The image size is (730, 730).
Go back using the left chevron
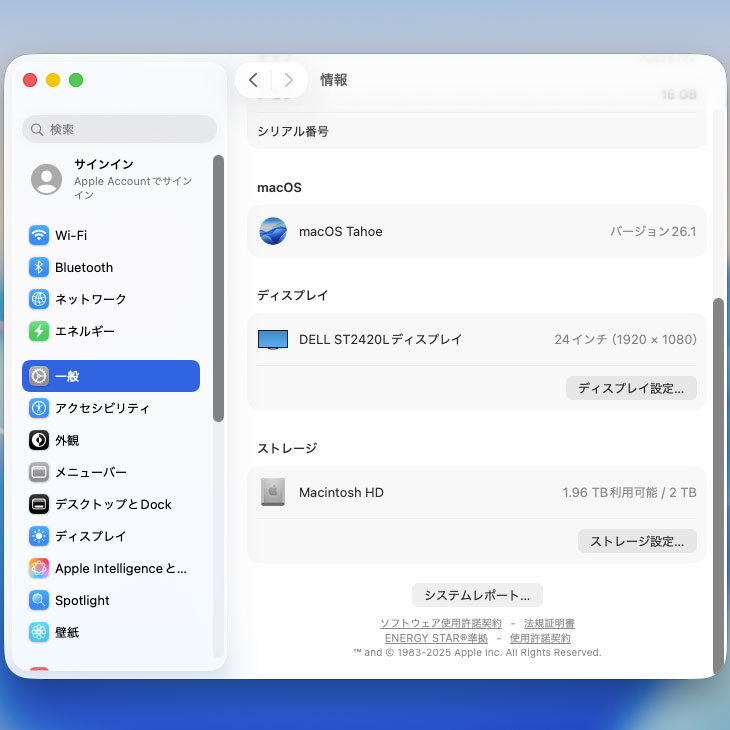tap(253, 80)
